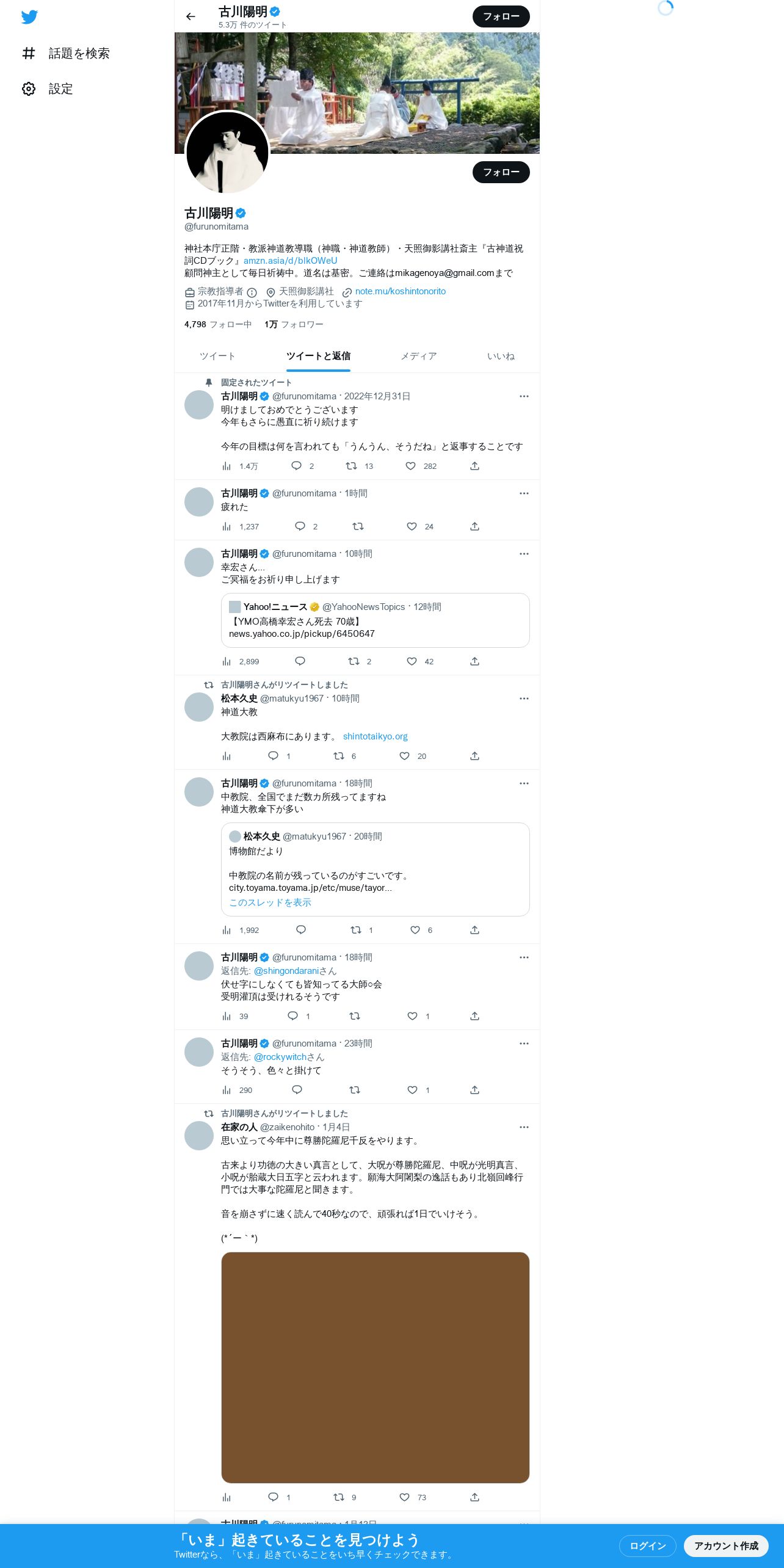Click the フォロー button below banner
The width and height of the screenshot is (784, 1568).
click(501, 172)
